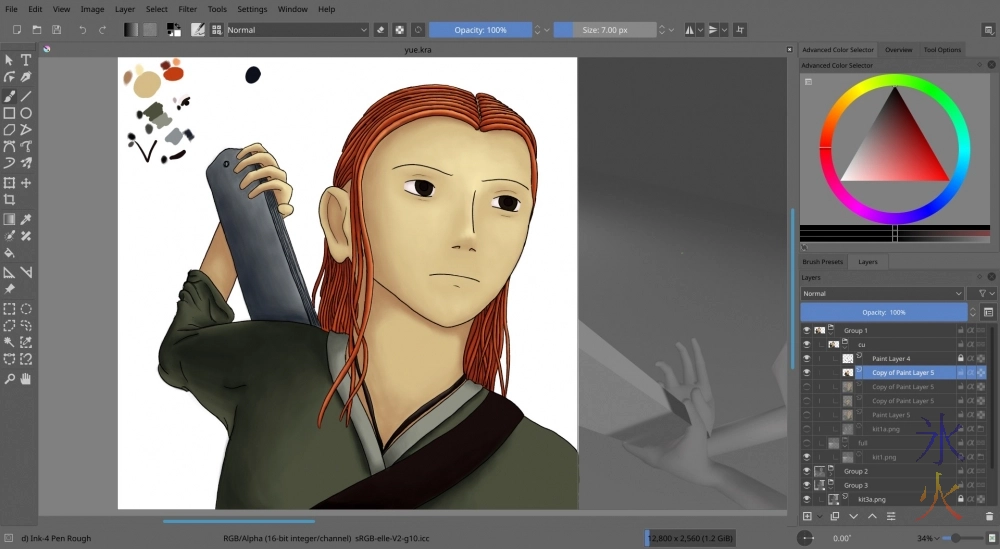Image resolution: width=1000 pixels, height=549 pixels.
Task: Switch to the Brush Presets tab
Action: point(823,262)
